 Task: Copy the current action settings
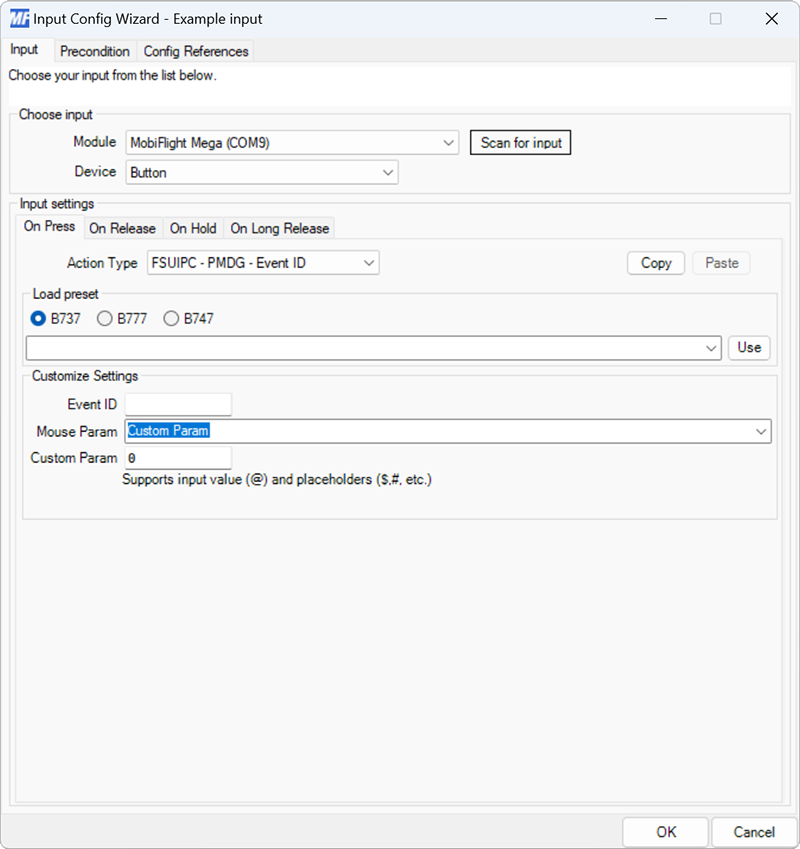(x=655, y=262)
